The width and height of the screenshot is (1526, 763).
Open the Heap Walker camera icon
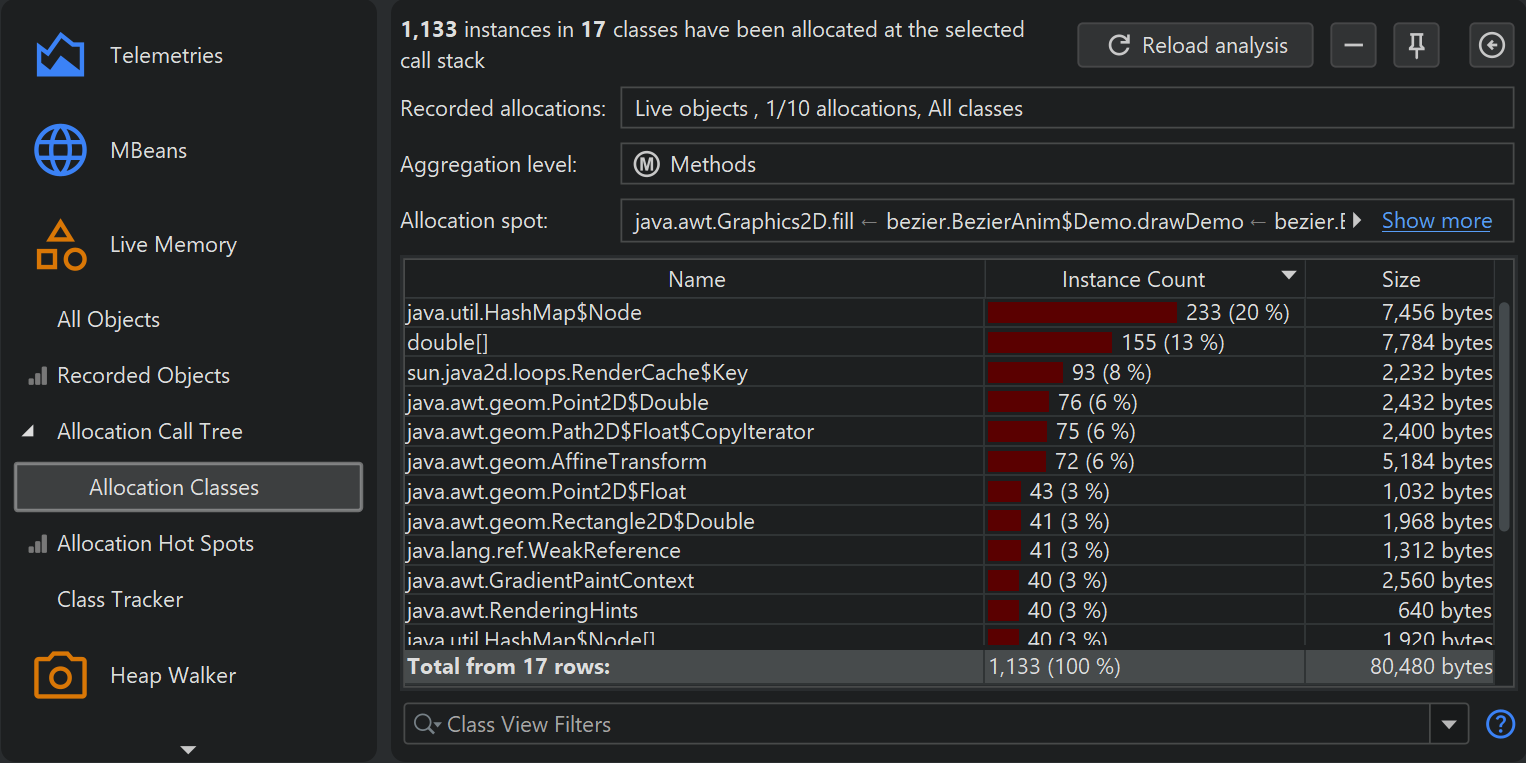click(60, 676)
